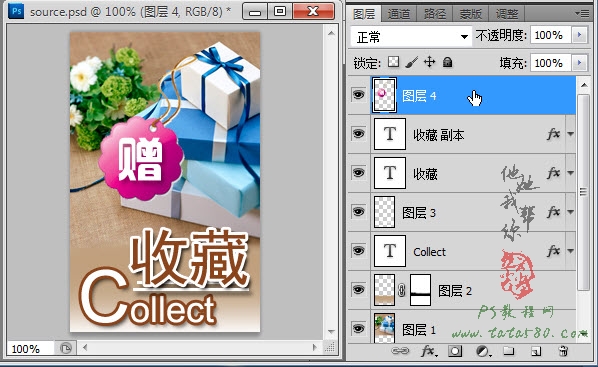This screenshot has width=598, height=367.
Task: Click the create new group folder icon
Action: tap(508, 351)
